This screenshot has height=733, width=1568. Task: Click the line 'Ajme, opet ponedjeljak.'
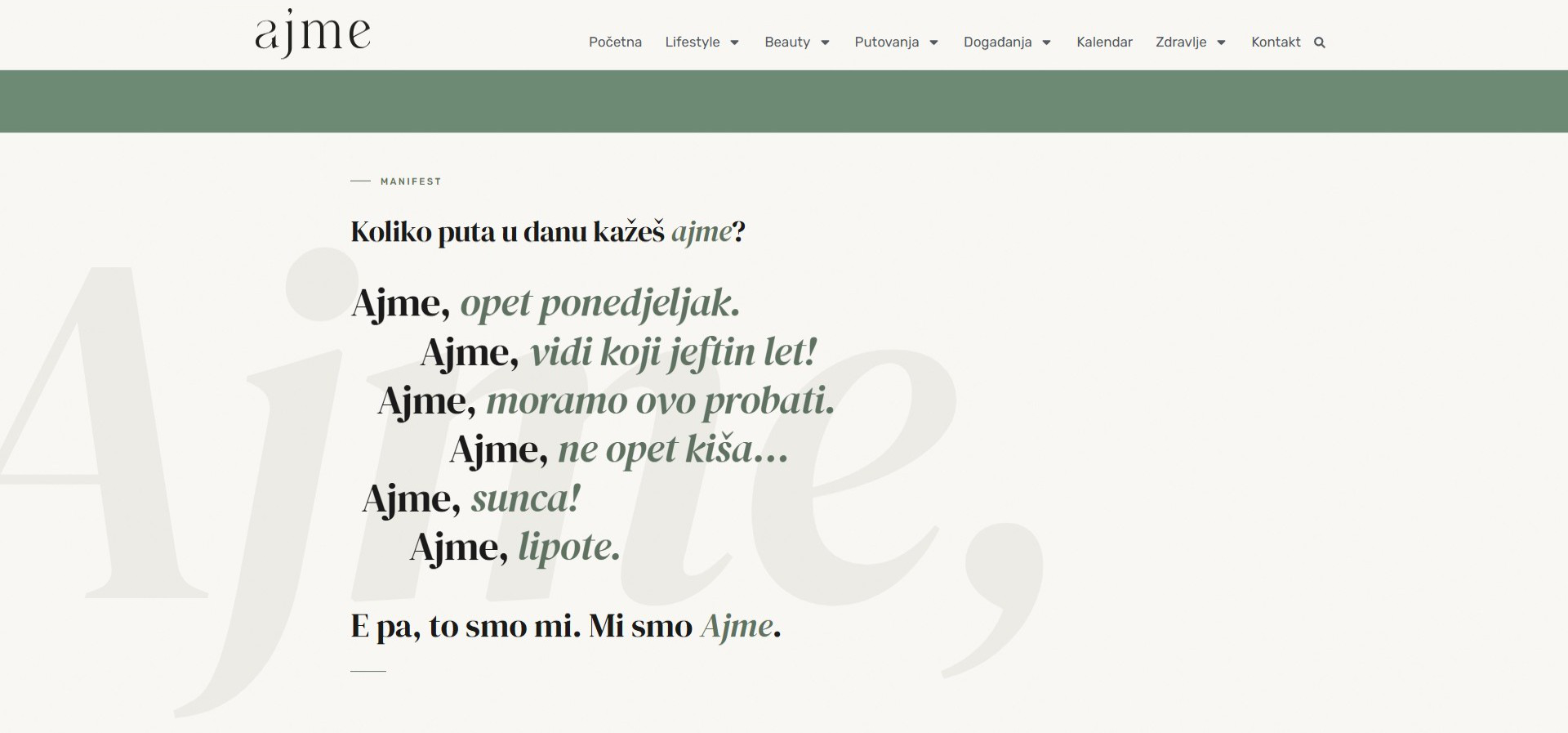pyautogui.click(x=546, y=304)
